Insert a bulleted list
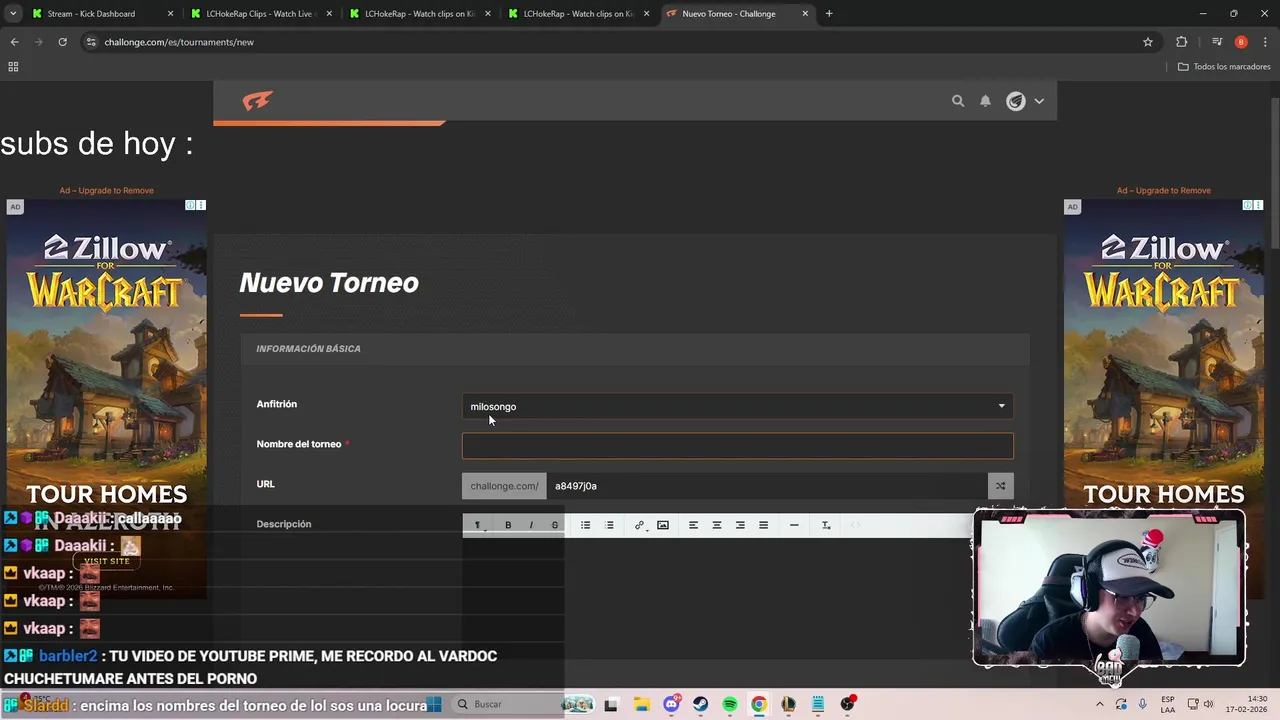This screenshot has height=720, width=1280. [586, 525]
